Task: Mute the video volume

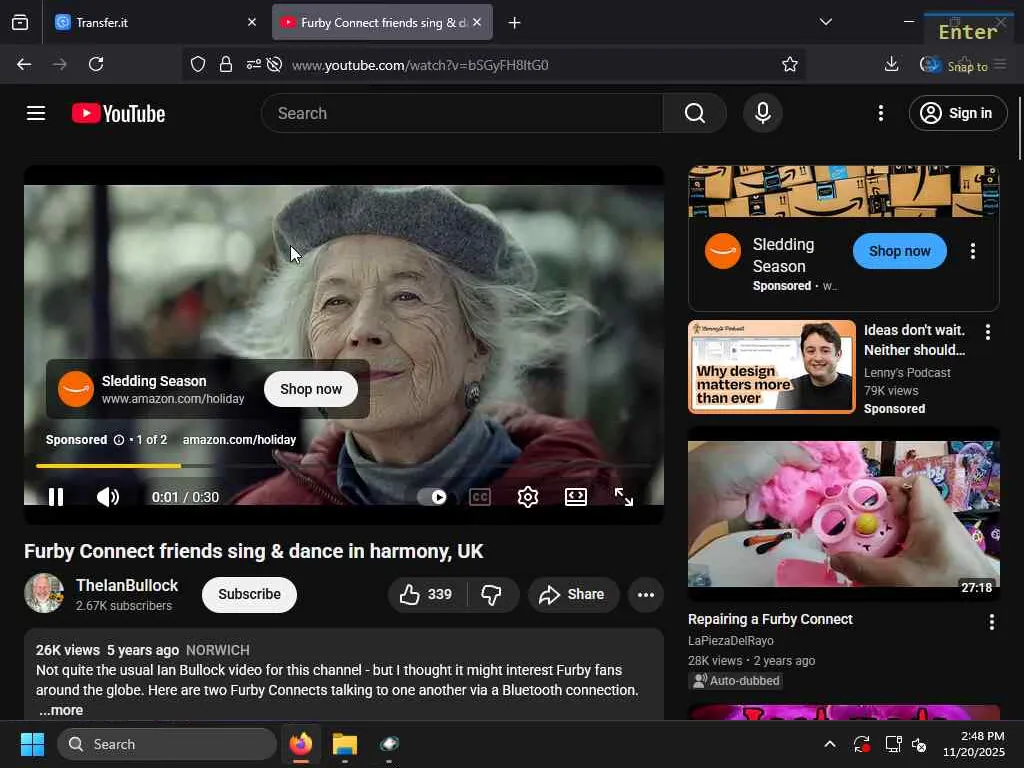Action: click(108, 497)
